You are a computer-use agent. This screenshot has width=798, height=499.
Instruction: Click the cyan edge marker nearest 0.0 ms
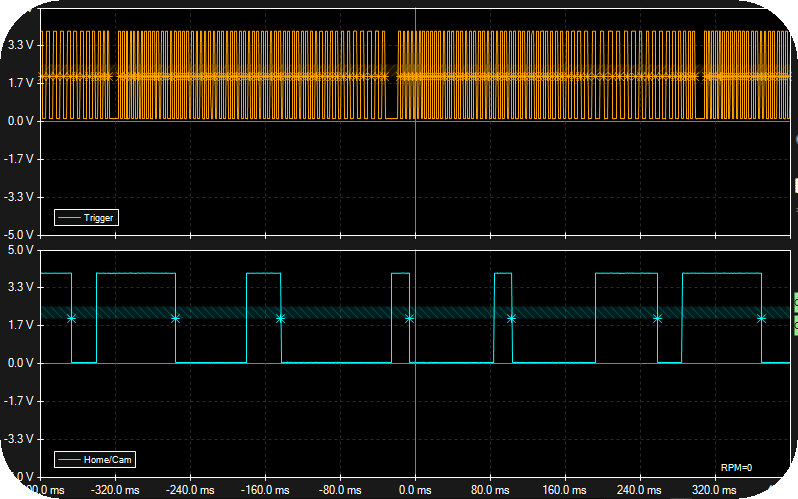tap(409, 318)
